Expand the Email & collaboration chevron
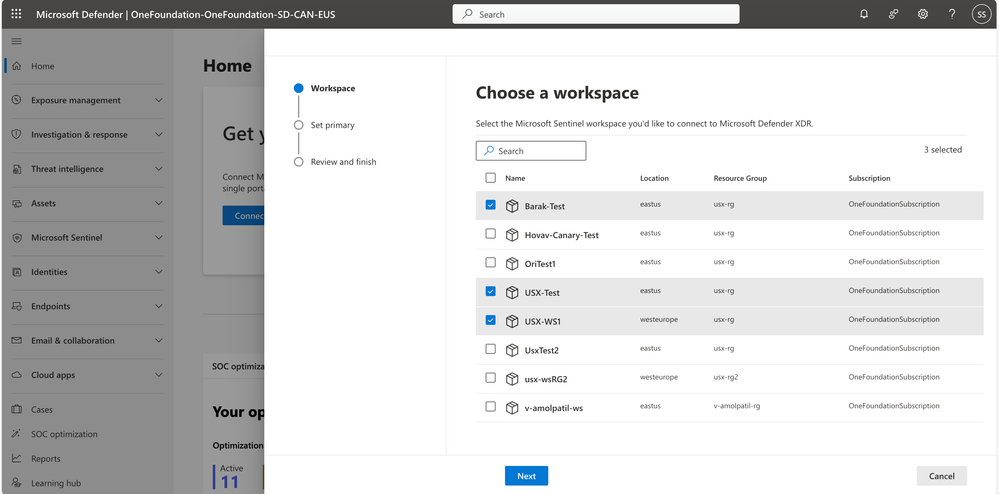The image size is (999, 494). pyautogui.click(x=159, y=340)
